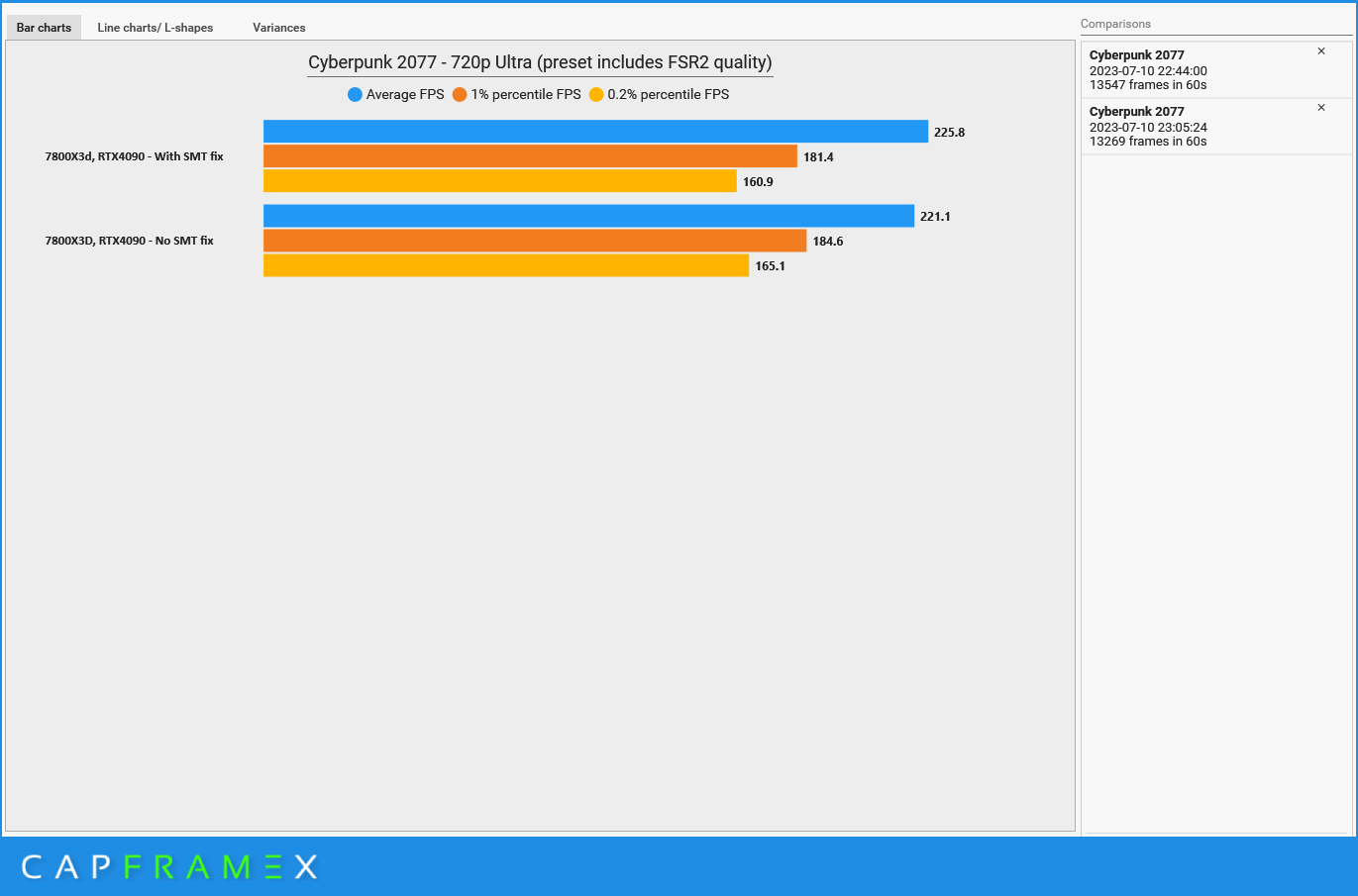Switch to the Bar charts tab

(44, 28)
